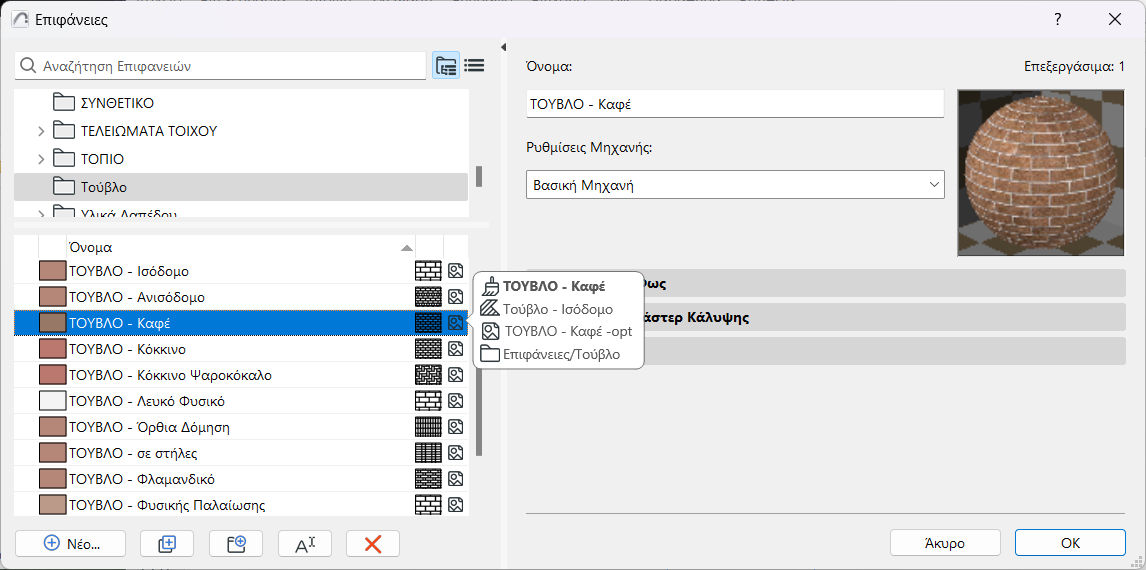Image resolution: width=1146 pixels, height=570 pixels.
Task: Open the Ρυθμίσεις Μηχανής dropdown
Action: 735,185
